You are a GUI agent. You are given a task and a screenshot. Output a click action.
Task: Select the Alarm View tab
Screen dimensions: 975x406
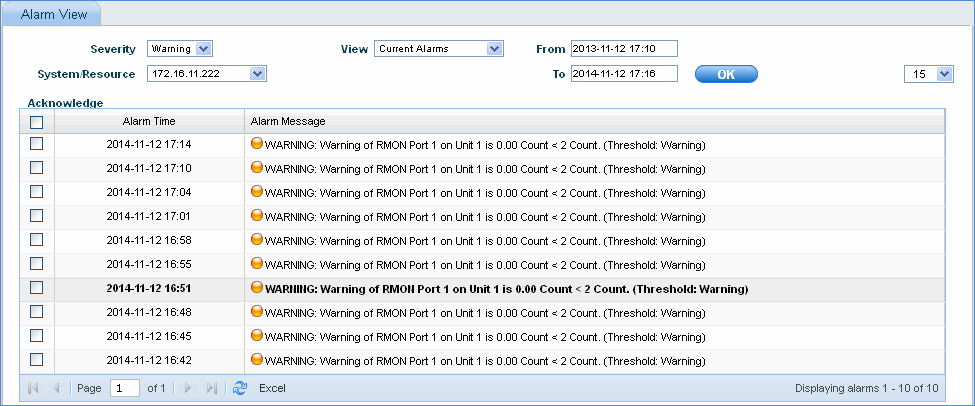click(54, 14)
